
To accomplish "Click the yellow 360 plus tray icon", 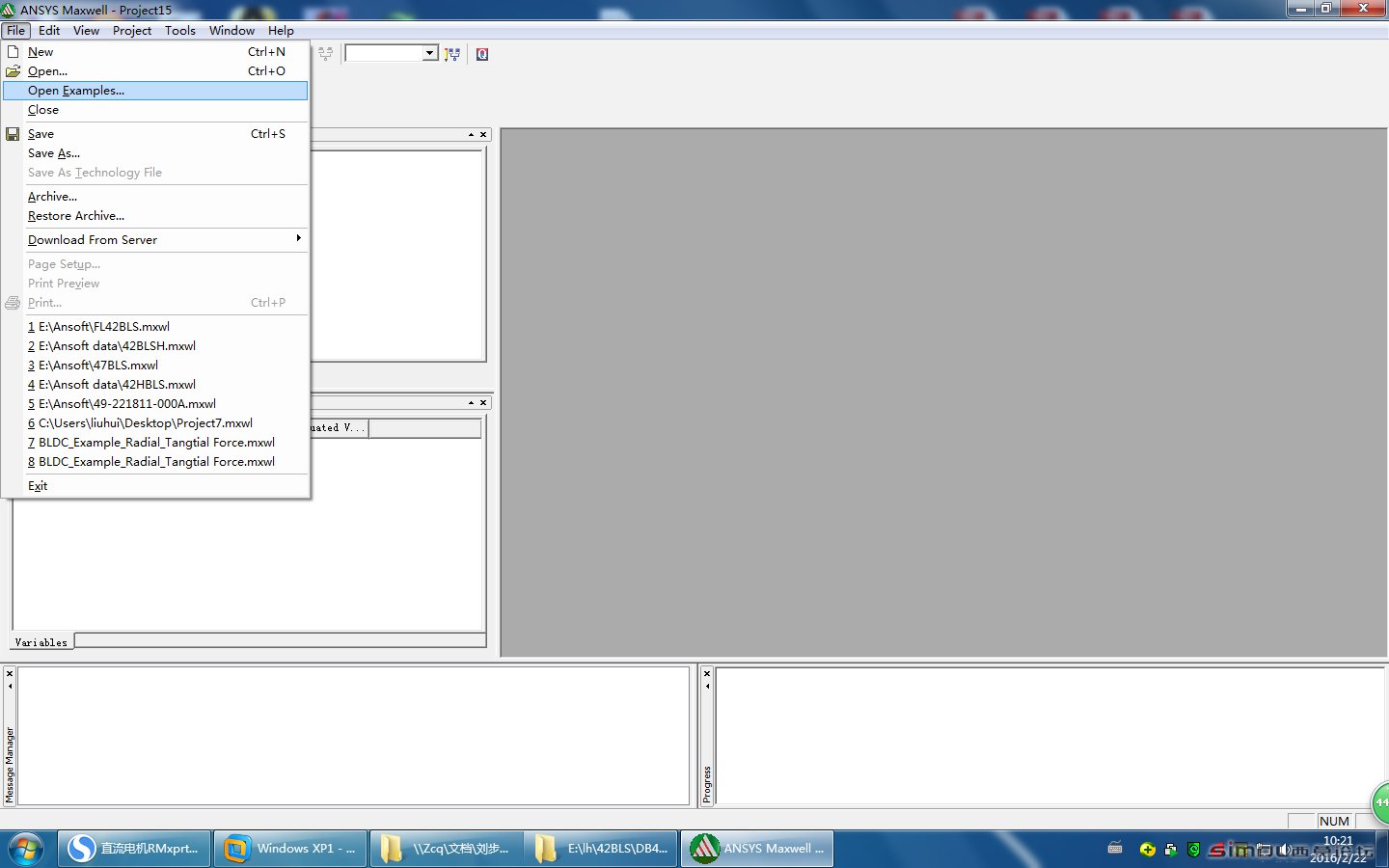I will tap(1147, 849).
